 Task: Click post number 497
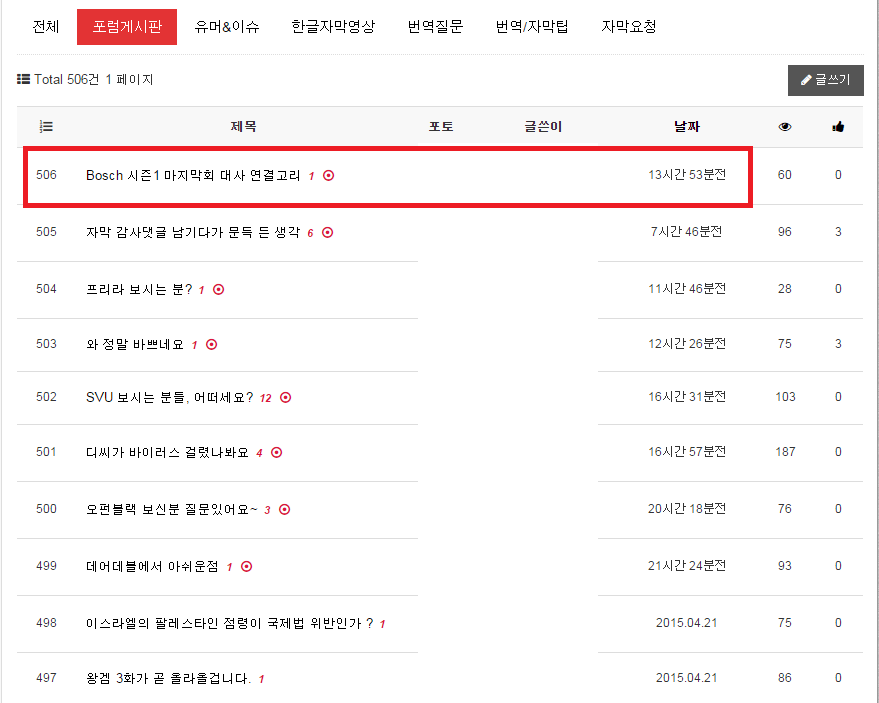point(47,678)
